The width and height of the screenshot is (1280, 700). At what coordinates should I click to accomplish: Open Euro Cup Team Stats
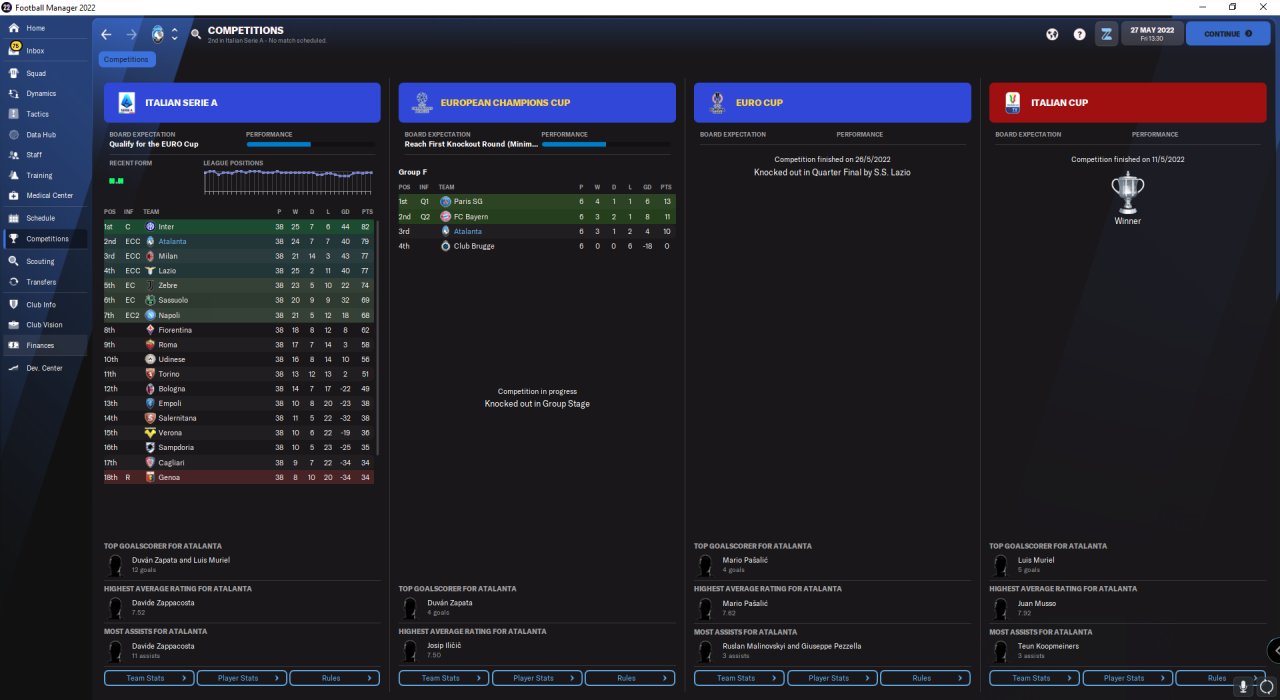[739, 678]
